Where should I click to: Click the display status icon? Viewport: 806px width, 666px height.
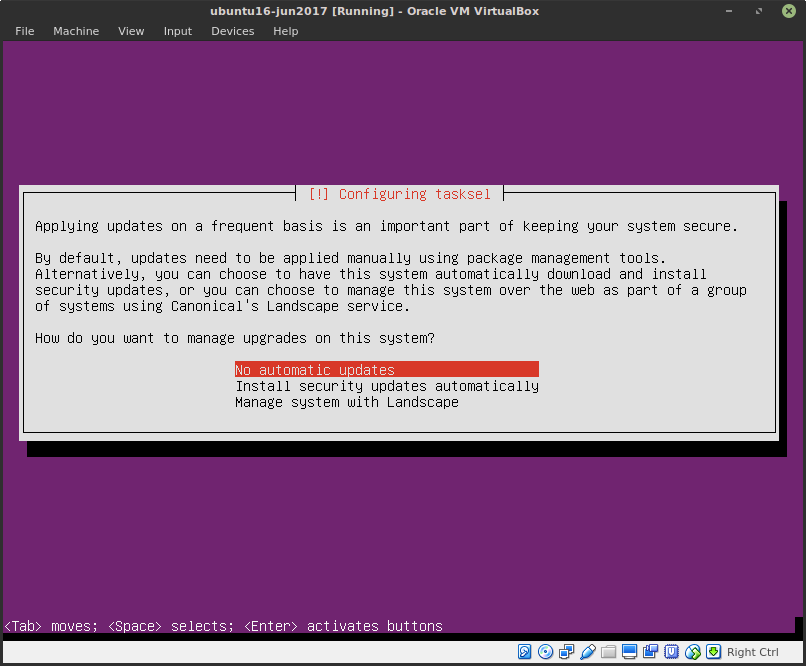coord(630,652)
